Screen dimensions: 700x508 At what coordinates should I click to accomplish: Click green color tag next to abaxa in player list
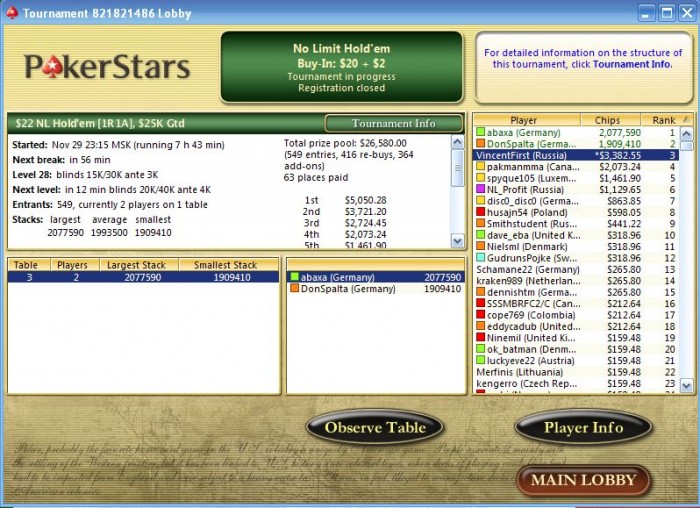pos(481,132)
